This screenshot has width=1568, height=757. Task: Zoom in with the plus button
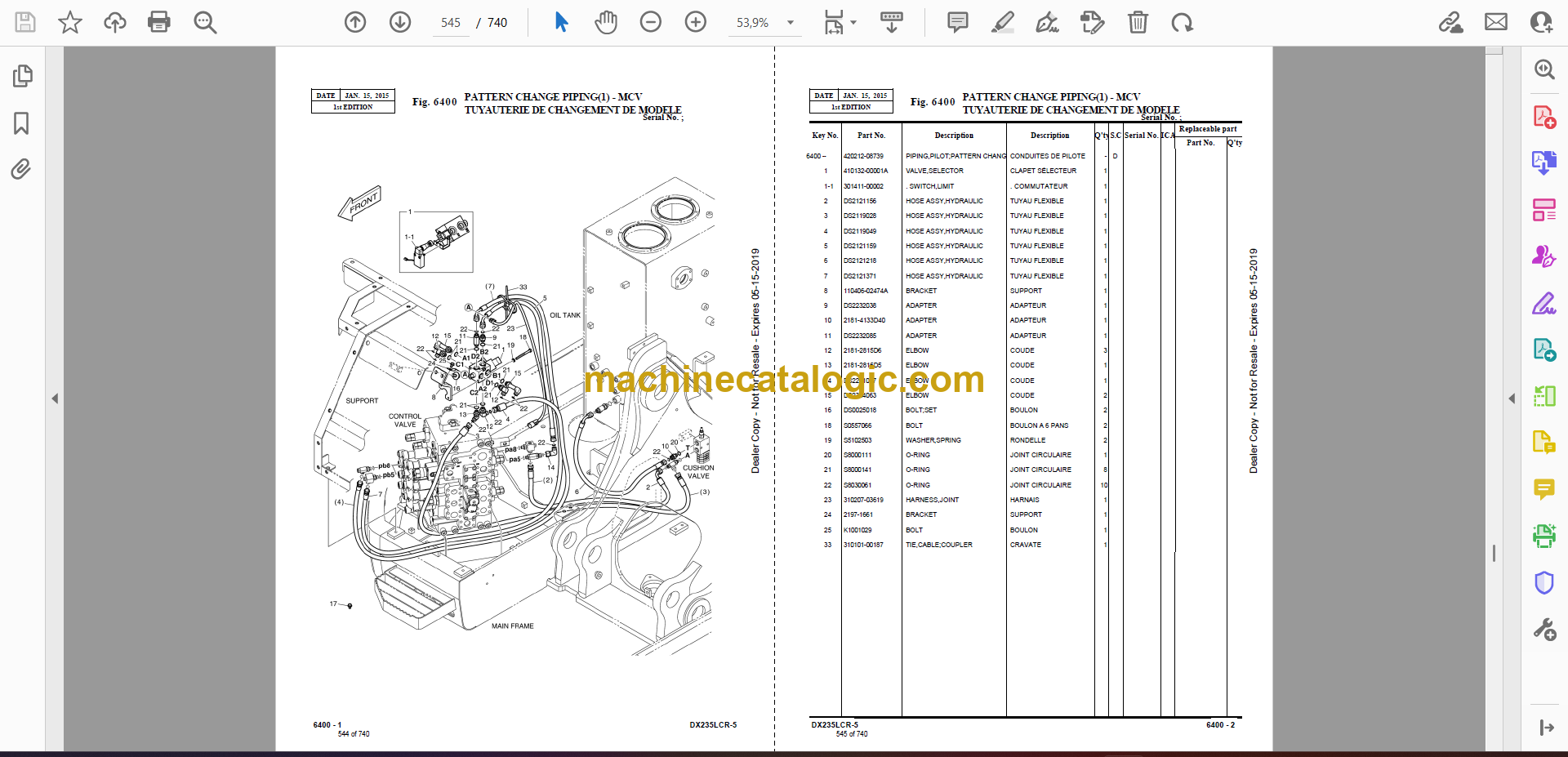[696, 22]
